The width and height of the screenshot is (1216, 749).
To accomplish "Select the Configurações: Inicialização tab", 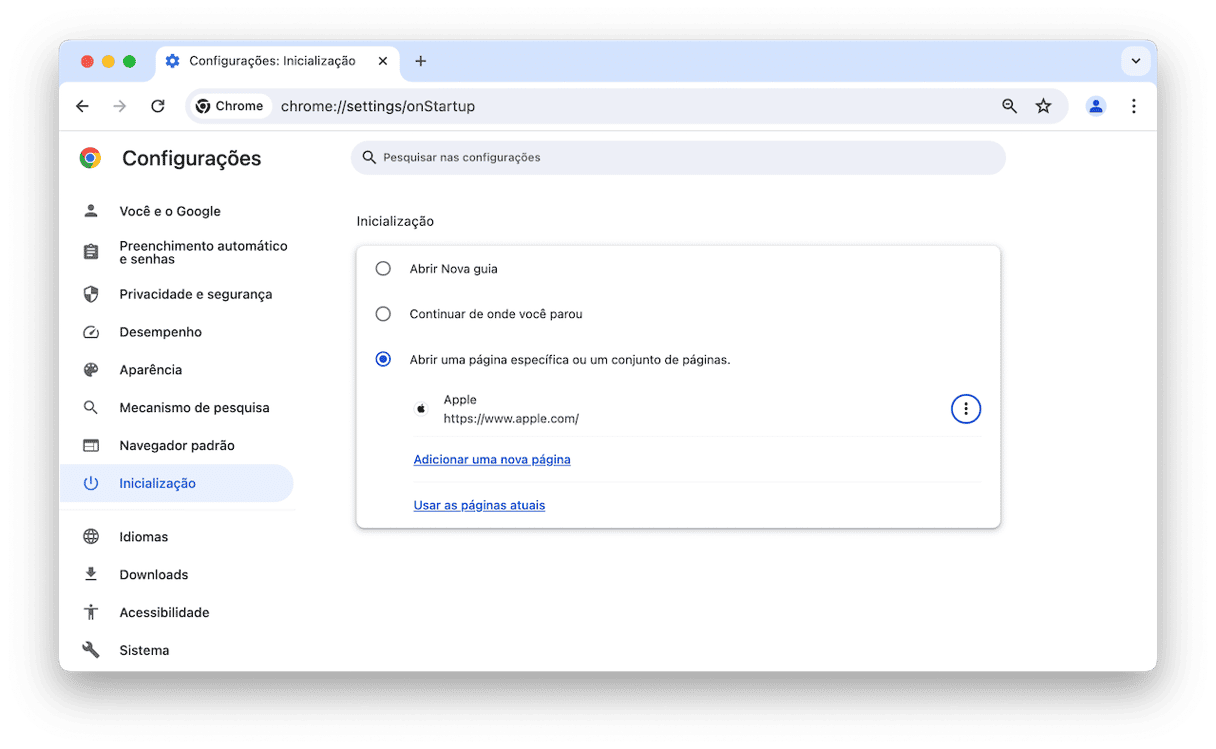I will [278, 61].
